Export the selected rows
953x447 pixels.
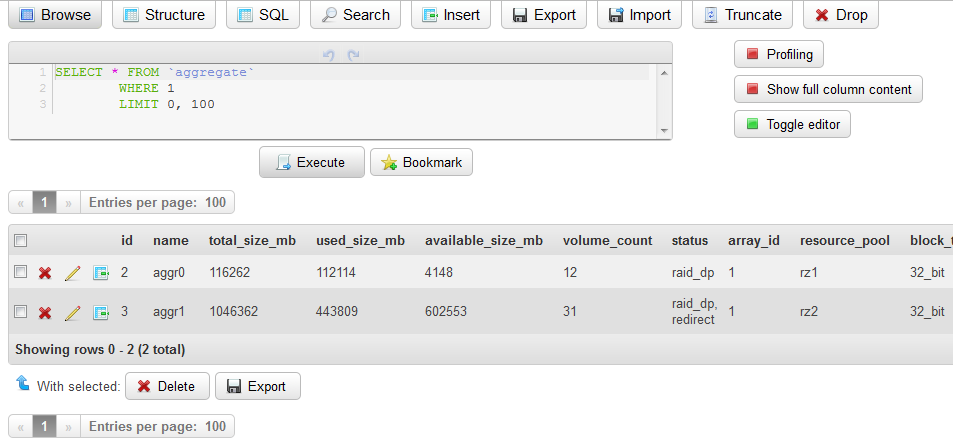(258, 386)
